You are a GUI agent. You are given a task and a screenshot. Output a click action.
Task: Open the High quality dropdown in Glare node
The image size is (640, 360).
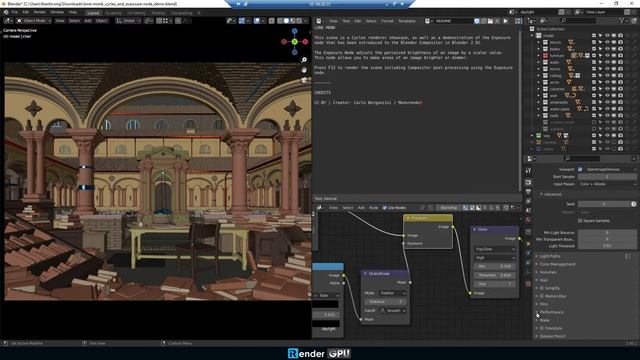pos(494,258)
